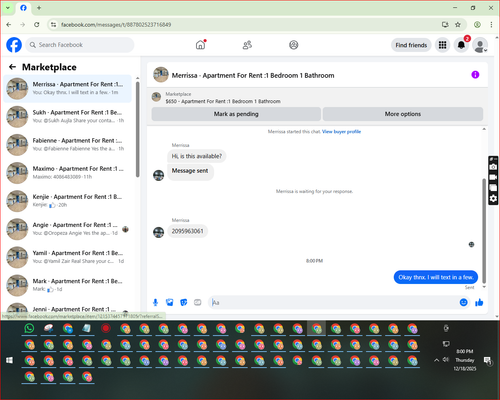Click Merrissa sender avatar beside phone number
The width and height of the screenshot is (500, 400).
pyautogui.click(x=158, y=232)
